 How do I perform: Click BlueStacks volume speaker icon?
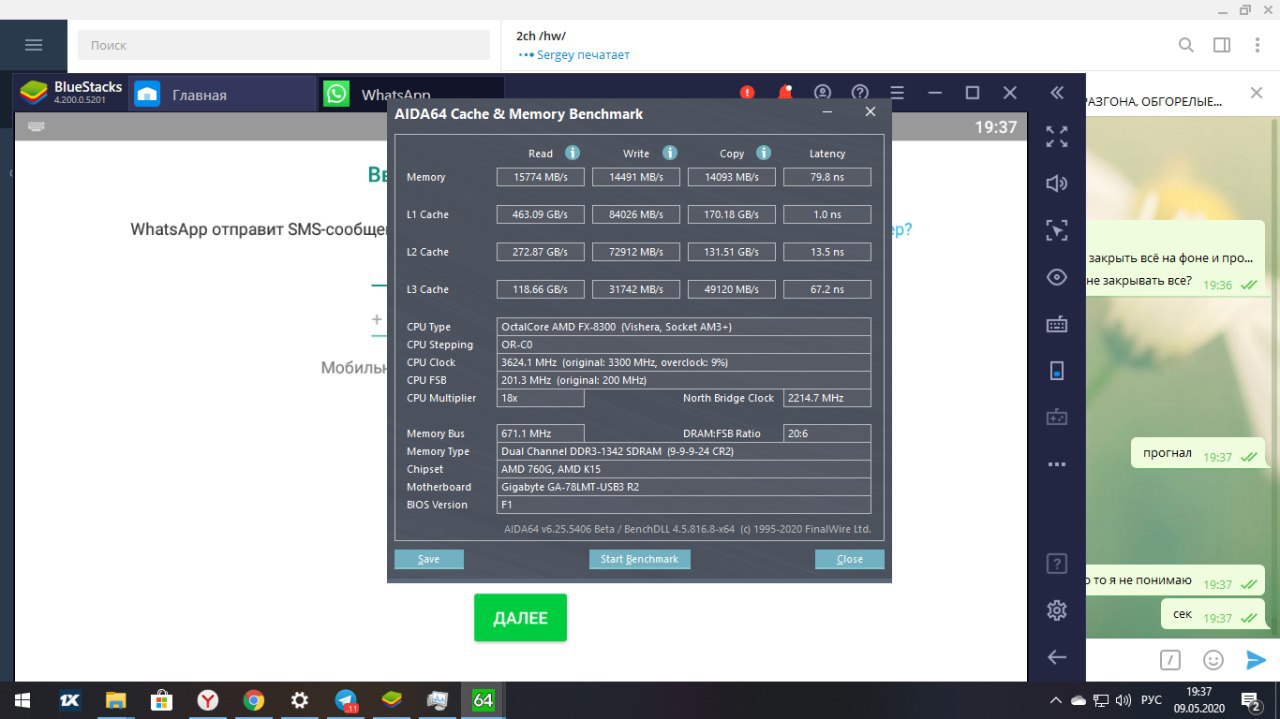pyautogui.click(x=1057, y=183)
